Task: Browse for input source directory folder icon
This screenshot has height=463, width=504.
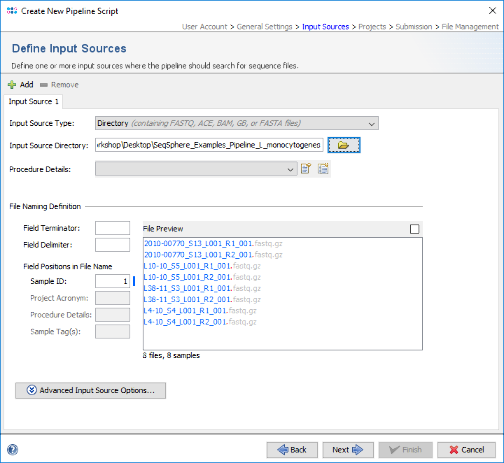Action: 344,145
